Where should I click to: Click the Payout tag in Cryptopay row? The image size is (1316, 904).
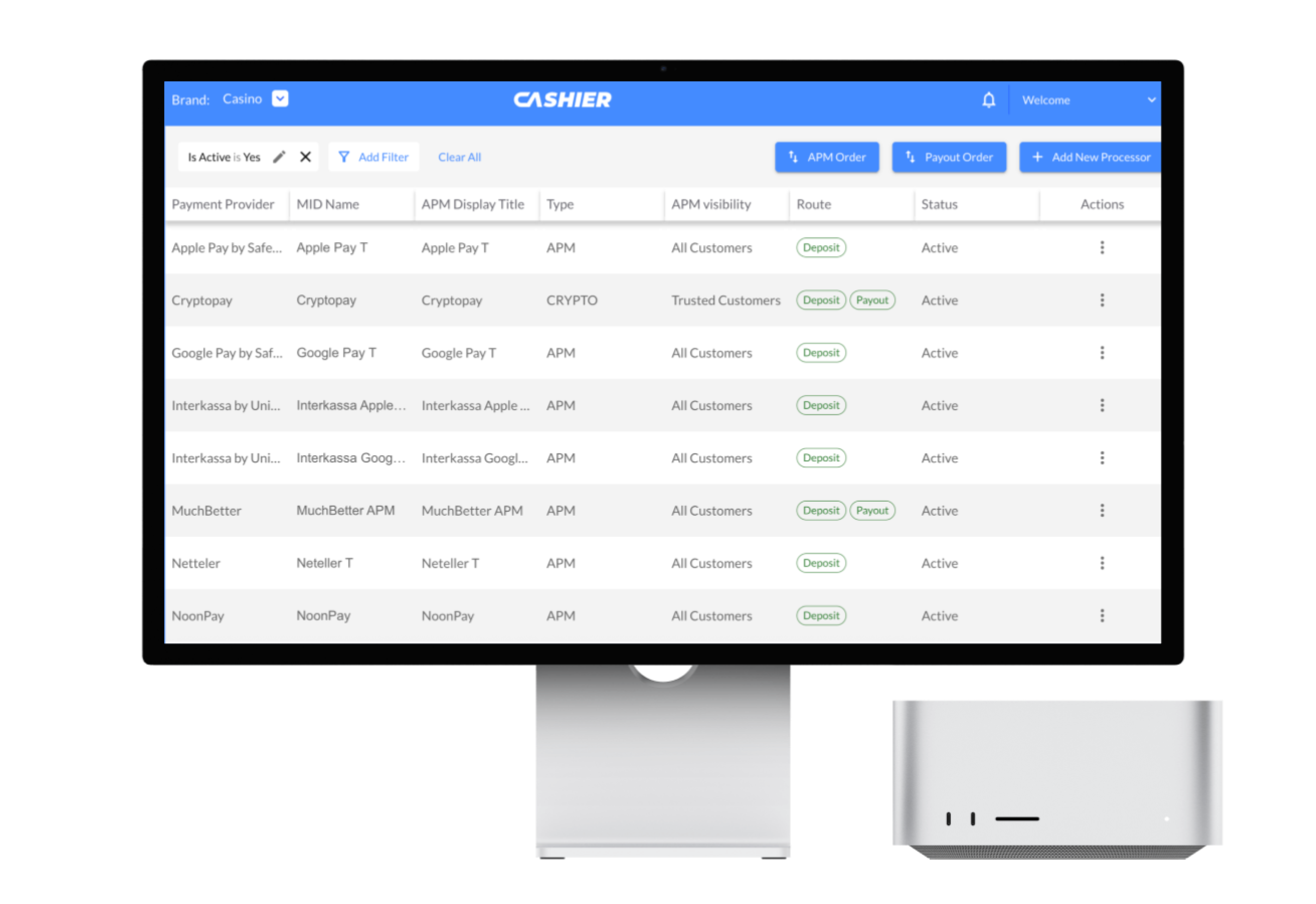872,300
